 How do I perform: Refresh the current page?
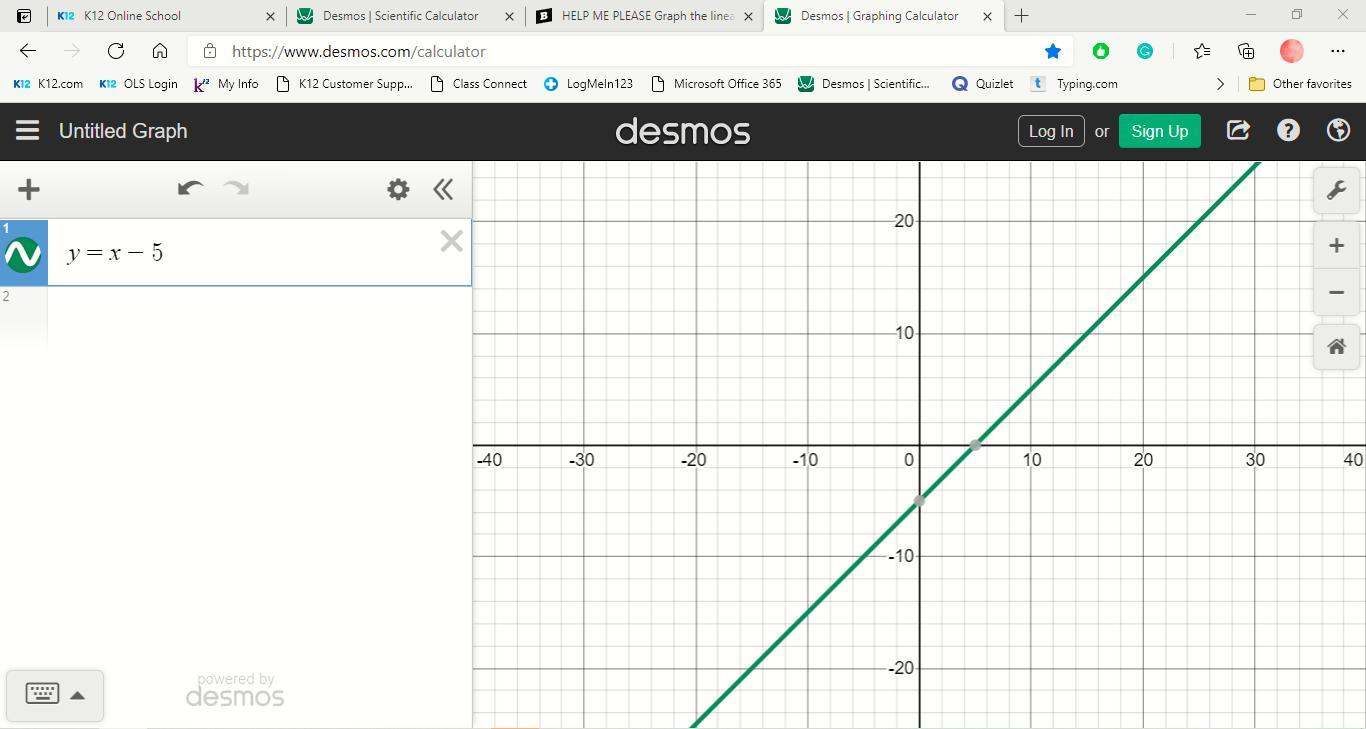(x=116, y=51)
